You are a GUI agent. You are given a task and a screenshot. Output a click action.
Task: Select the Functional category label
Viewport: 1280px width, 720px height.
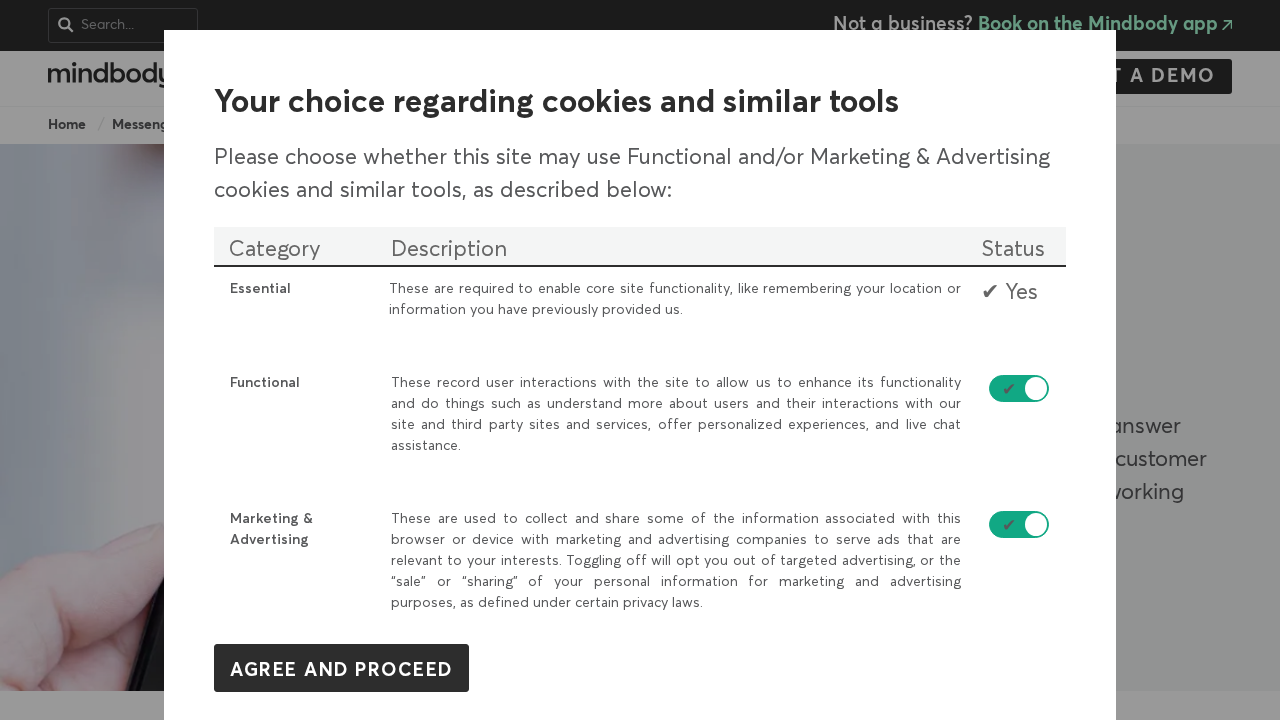(264, 383)
